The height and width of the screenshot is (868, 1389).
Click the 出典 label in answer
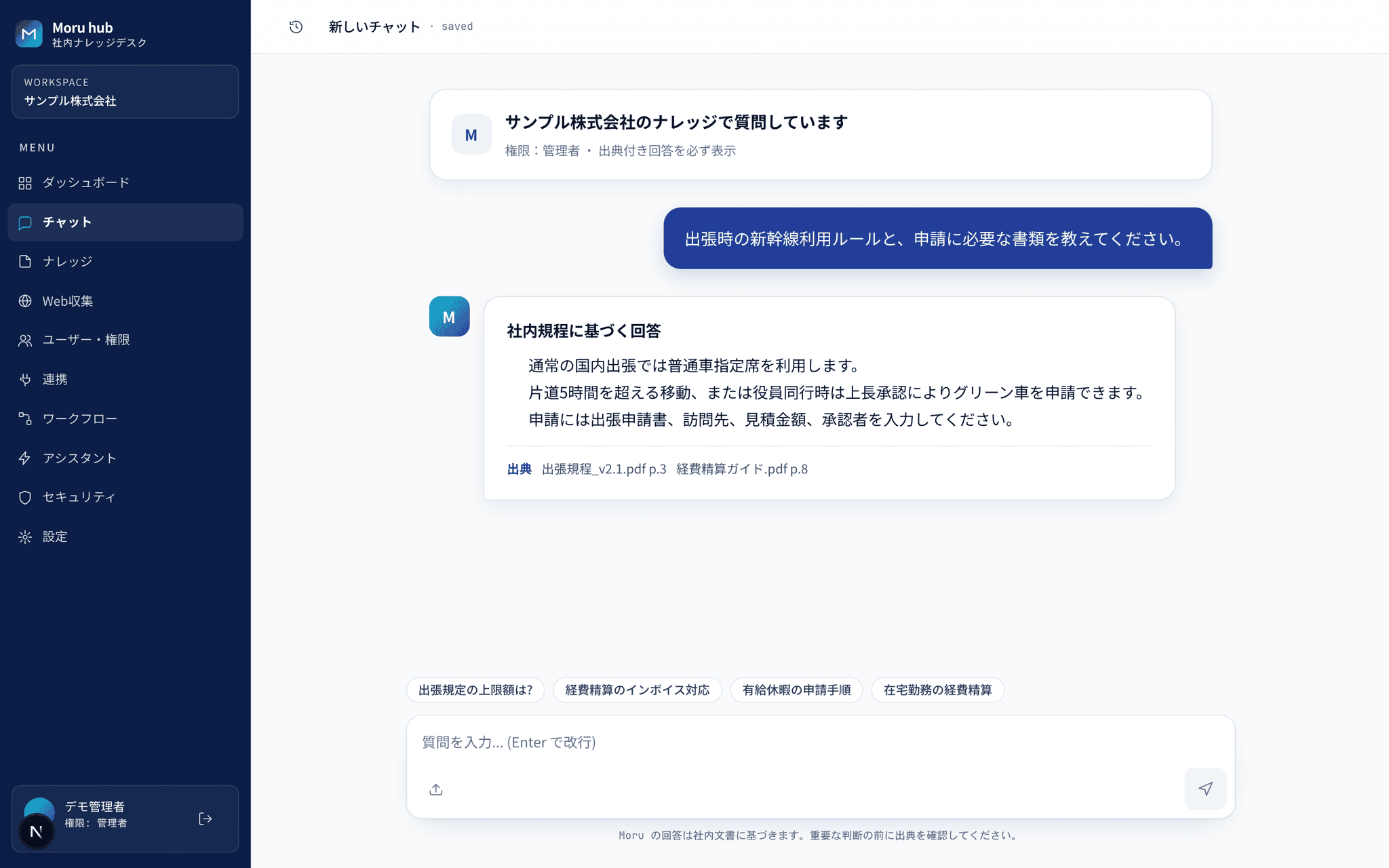coord(520,469)
